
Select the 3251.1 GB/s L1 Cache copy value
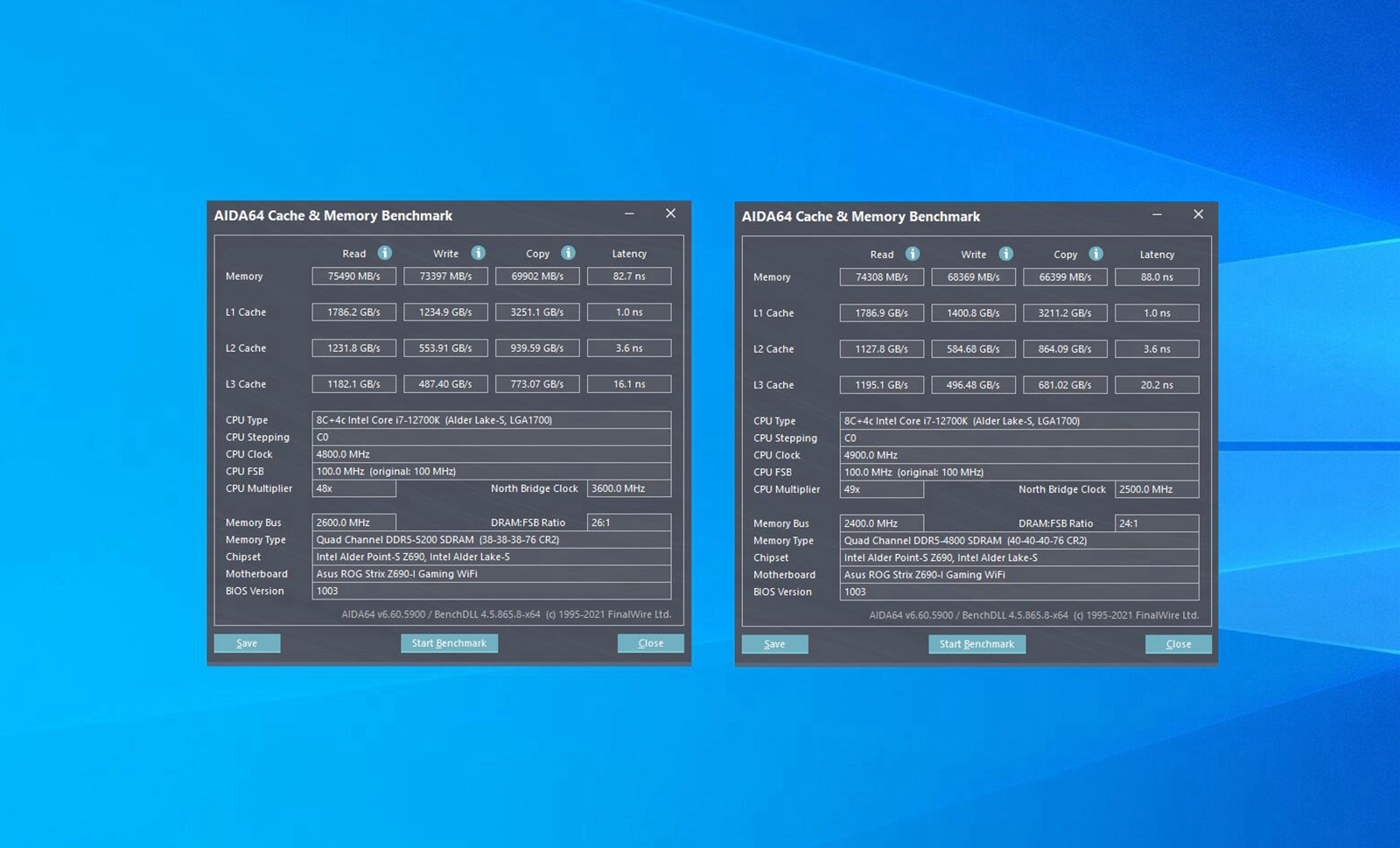point(538,312)
